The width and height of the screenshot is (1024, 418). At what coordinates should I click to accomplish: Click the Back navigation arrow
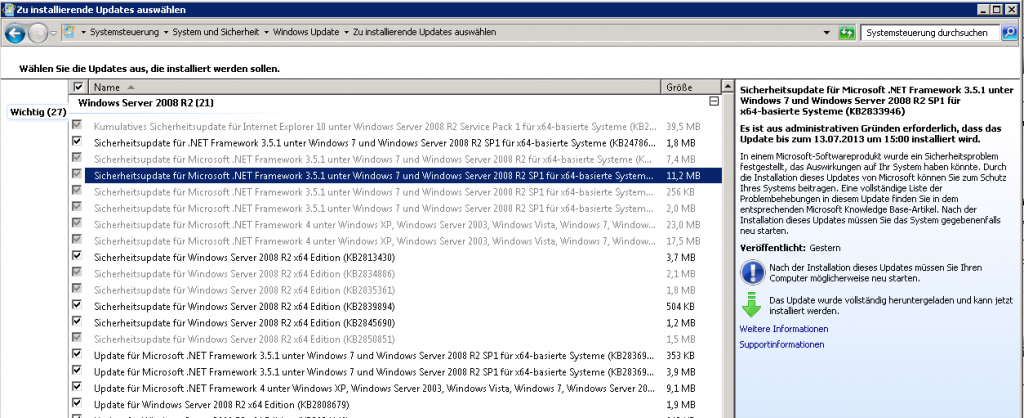click(15, 33)
